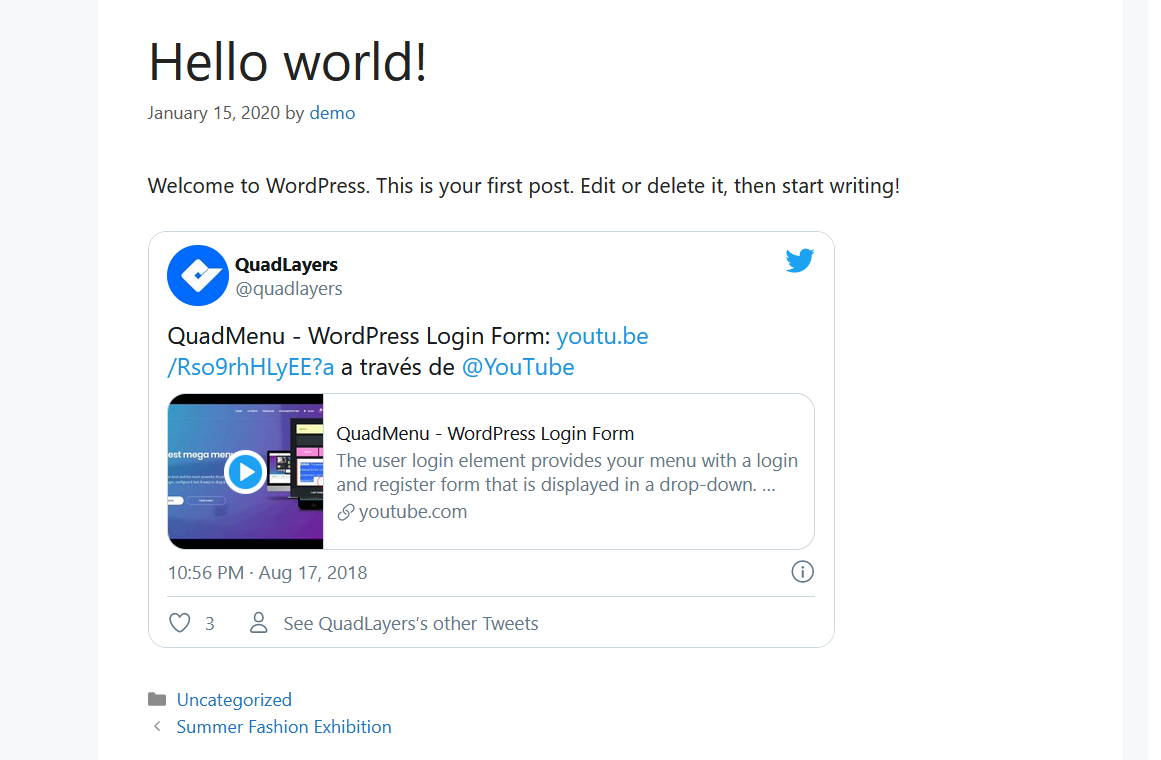Play the embedded video thumbnail
1161x760 pixels.
click(245, 472)
